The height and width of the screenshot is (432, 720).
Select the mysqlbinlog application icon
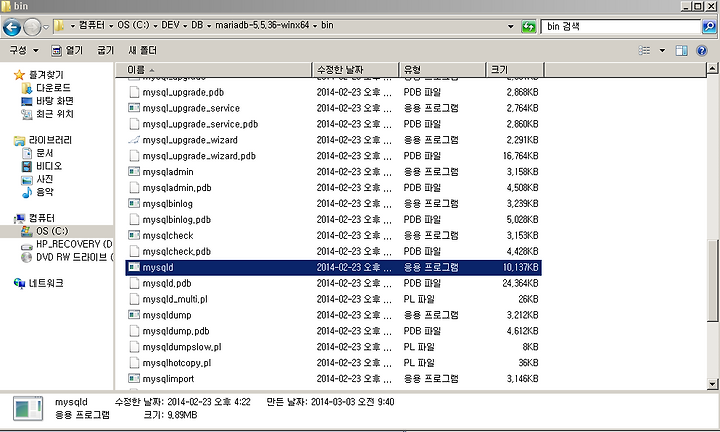134,203
